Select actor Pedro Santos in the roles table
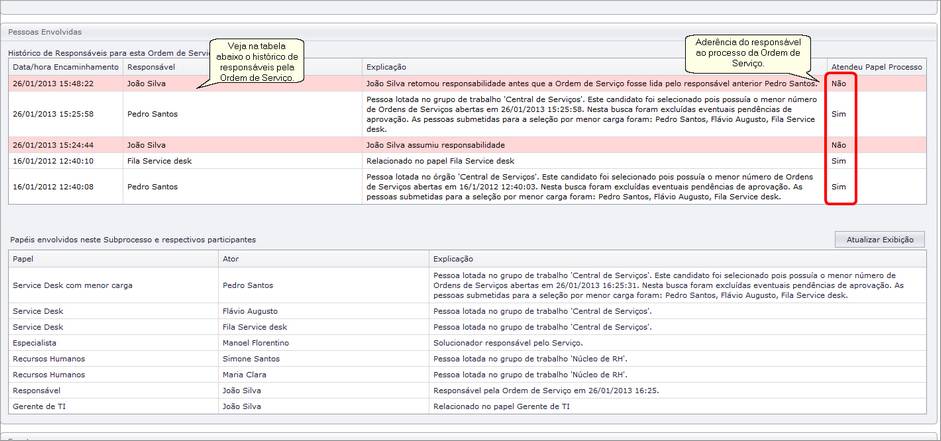 (248, 286)
